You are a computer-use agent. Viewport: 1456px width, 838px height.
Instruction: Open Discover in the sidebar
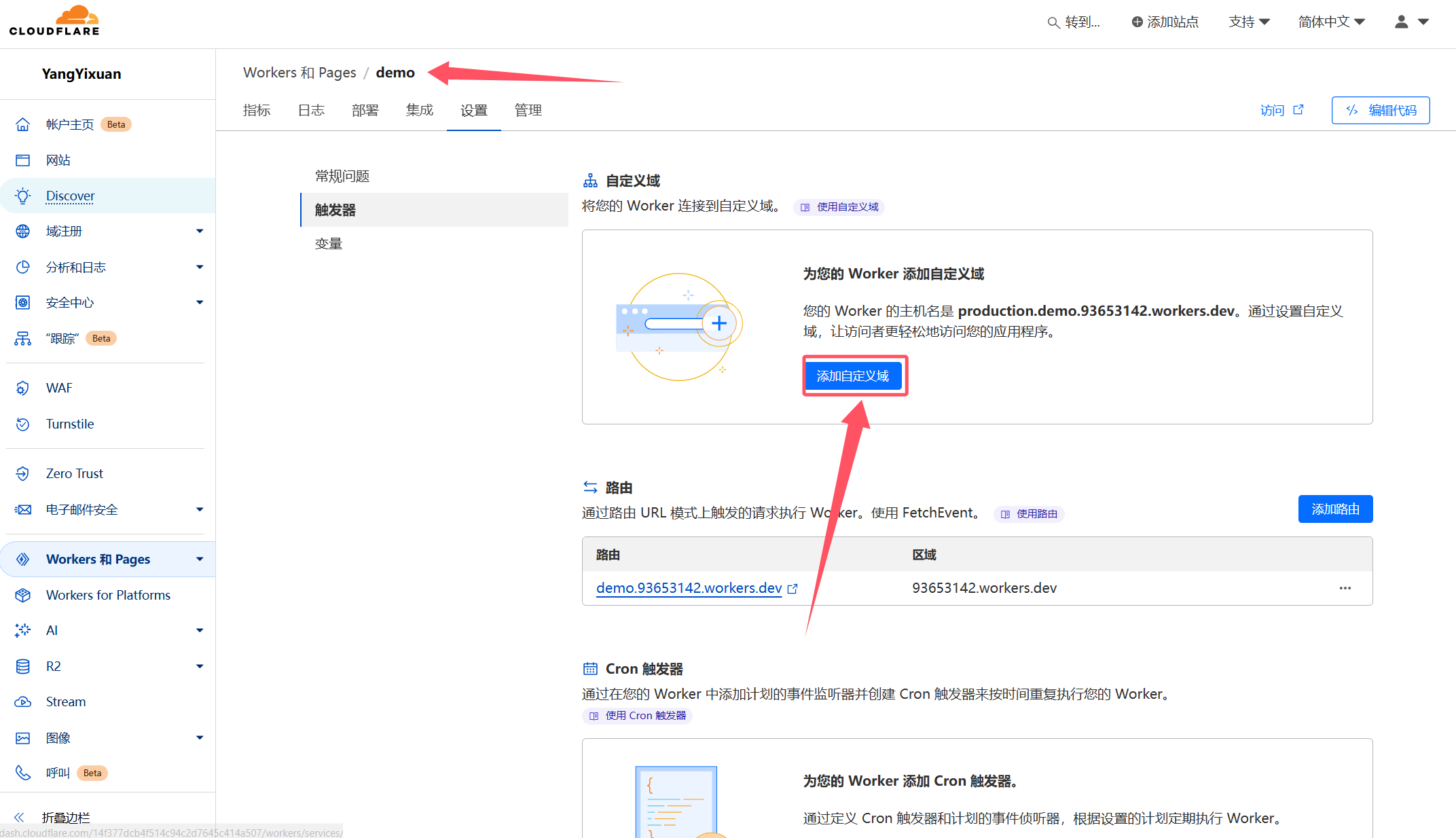(70, 196)
